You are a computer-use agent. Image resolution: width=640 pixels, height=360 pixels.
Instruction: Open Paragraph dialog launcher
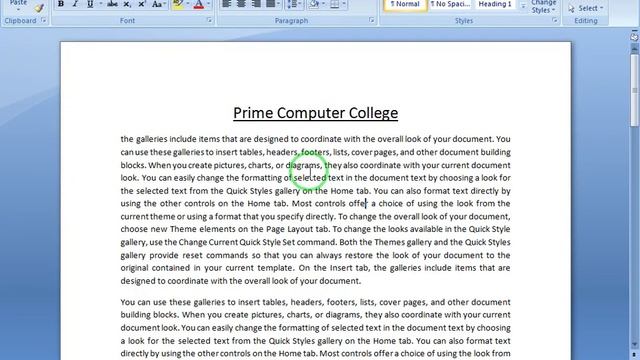[x=371, y=20]
